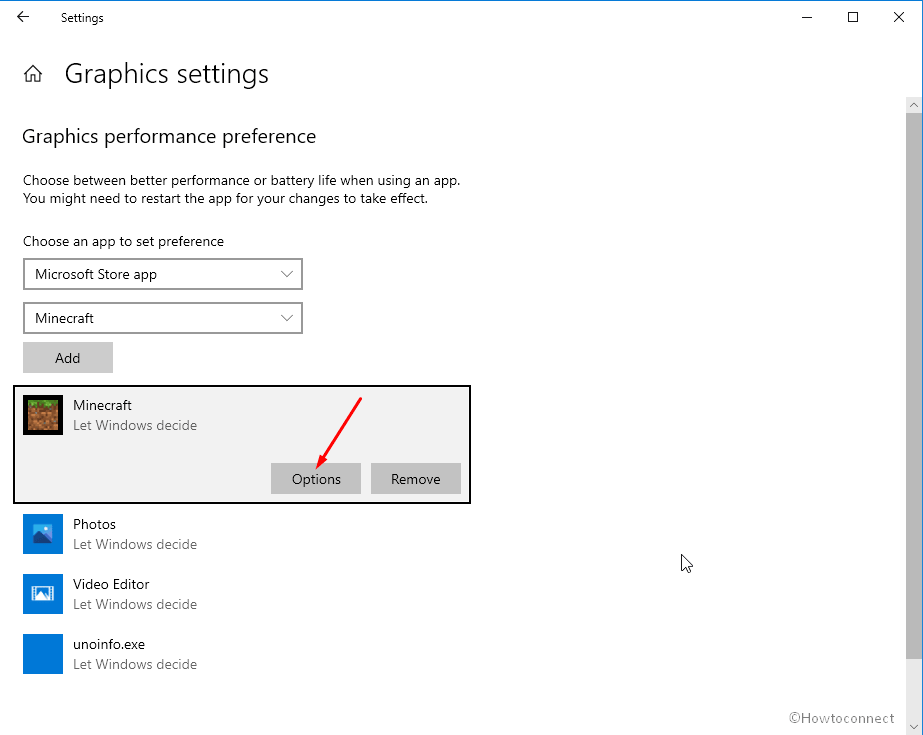Screen dimensions: 923x735
Task: Select the Photos app icon
Action: point(43,534)
